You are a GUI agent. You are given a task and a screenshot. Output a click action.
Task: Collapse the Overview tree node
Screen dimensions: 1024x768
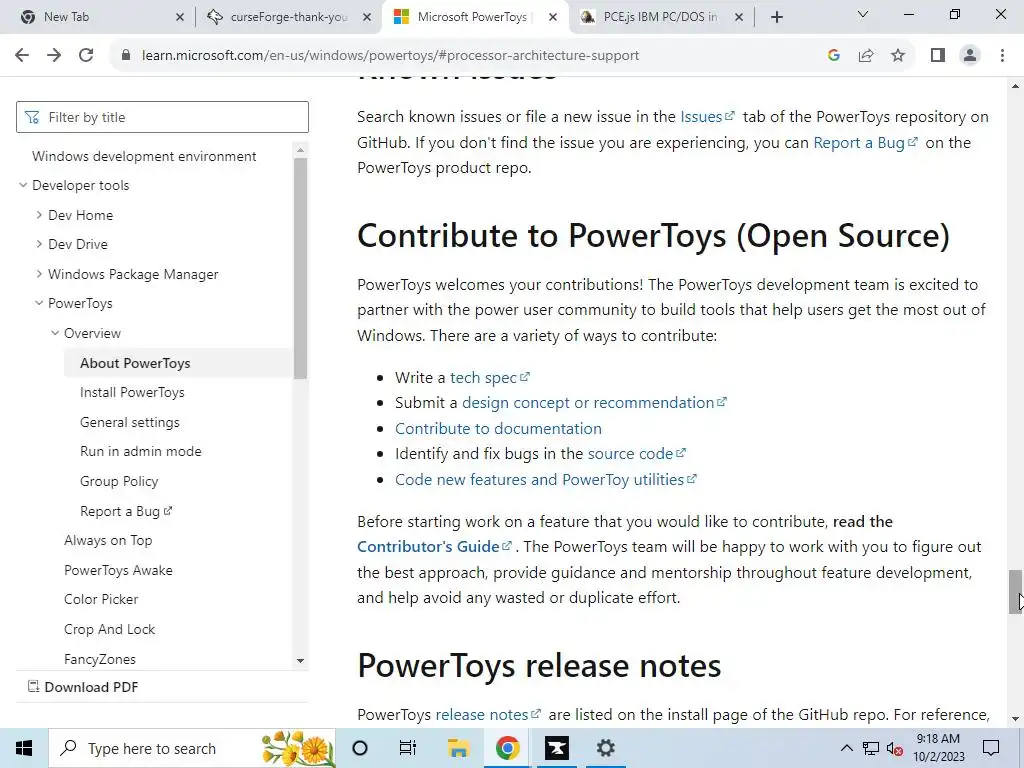pyautogui.click(x=55, y=333)
